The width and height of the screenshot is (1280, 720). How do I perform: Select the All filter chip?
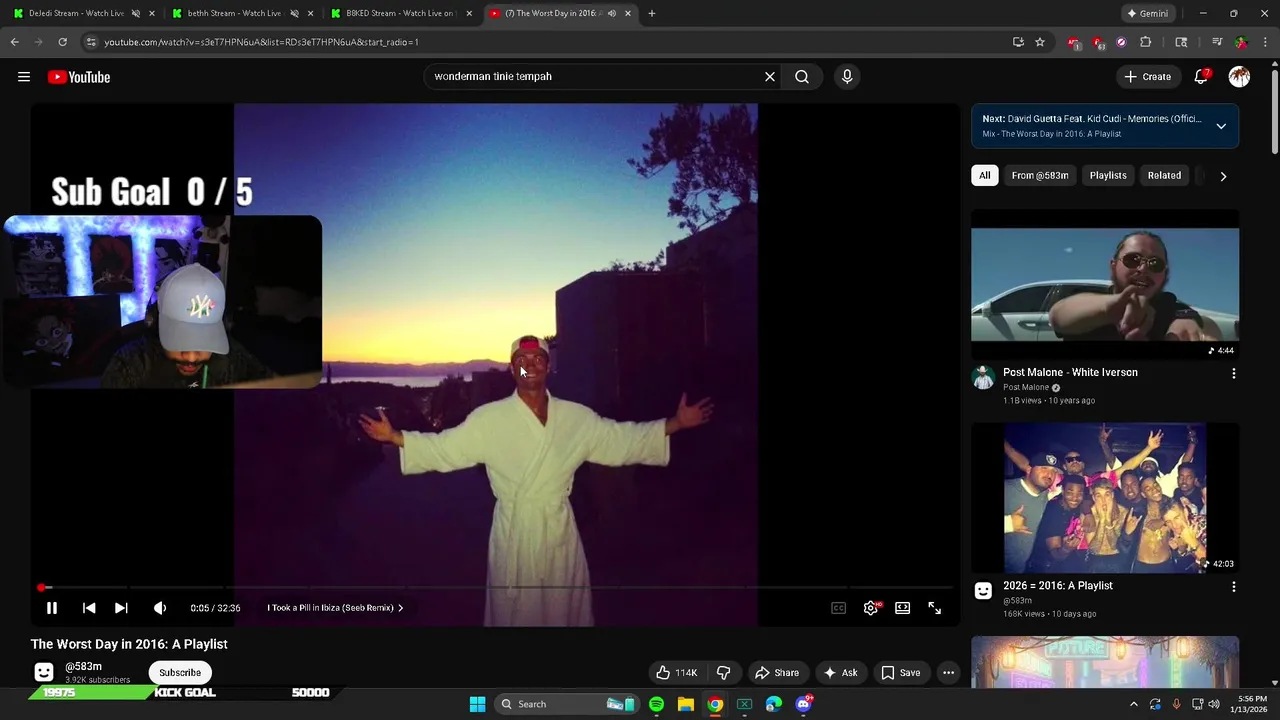pyautogui.click(x=985, y=176)
